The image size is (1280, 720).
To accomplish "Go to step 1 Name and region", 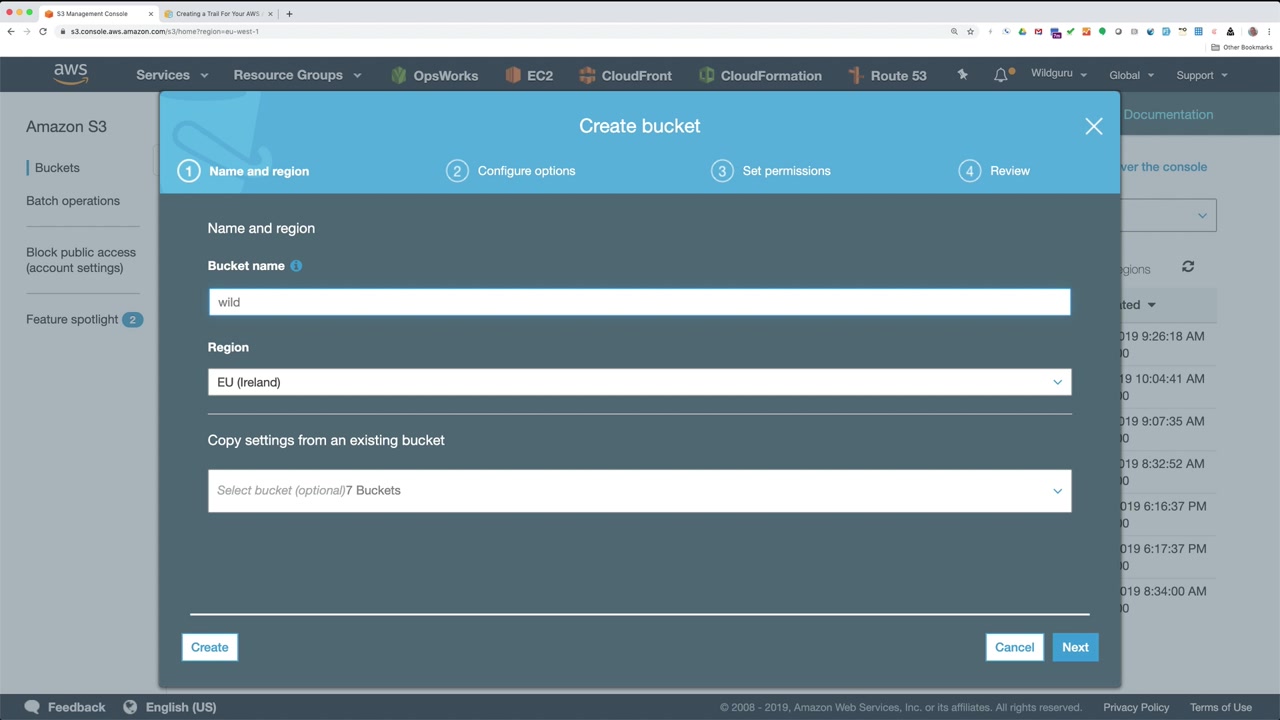I will point(244,171).
